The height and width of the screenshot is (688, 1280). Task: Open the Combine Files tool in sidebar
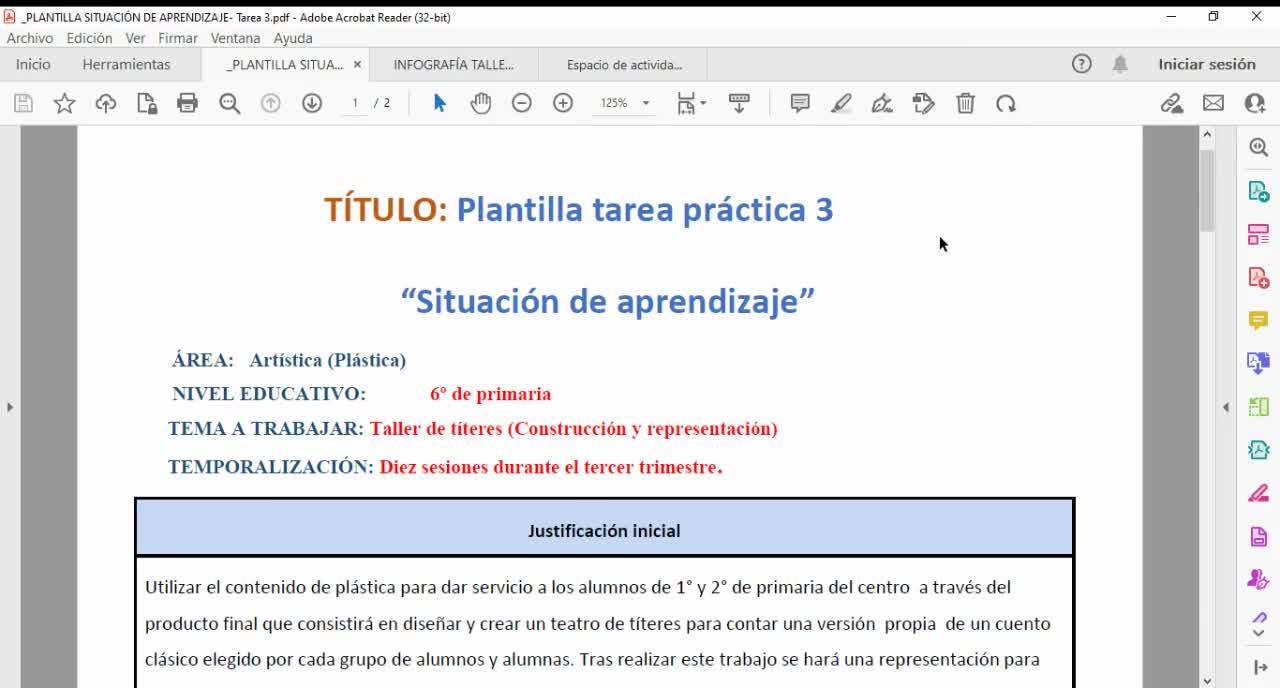point(1258,363)
